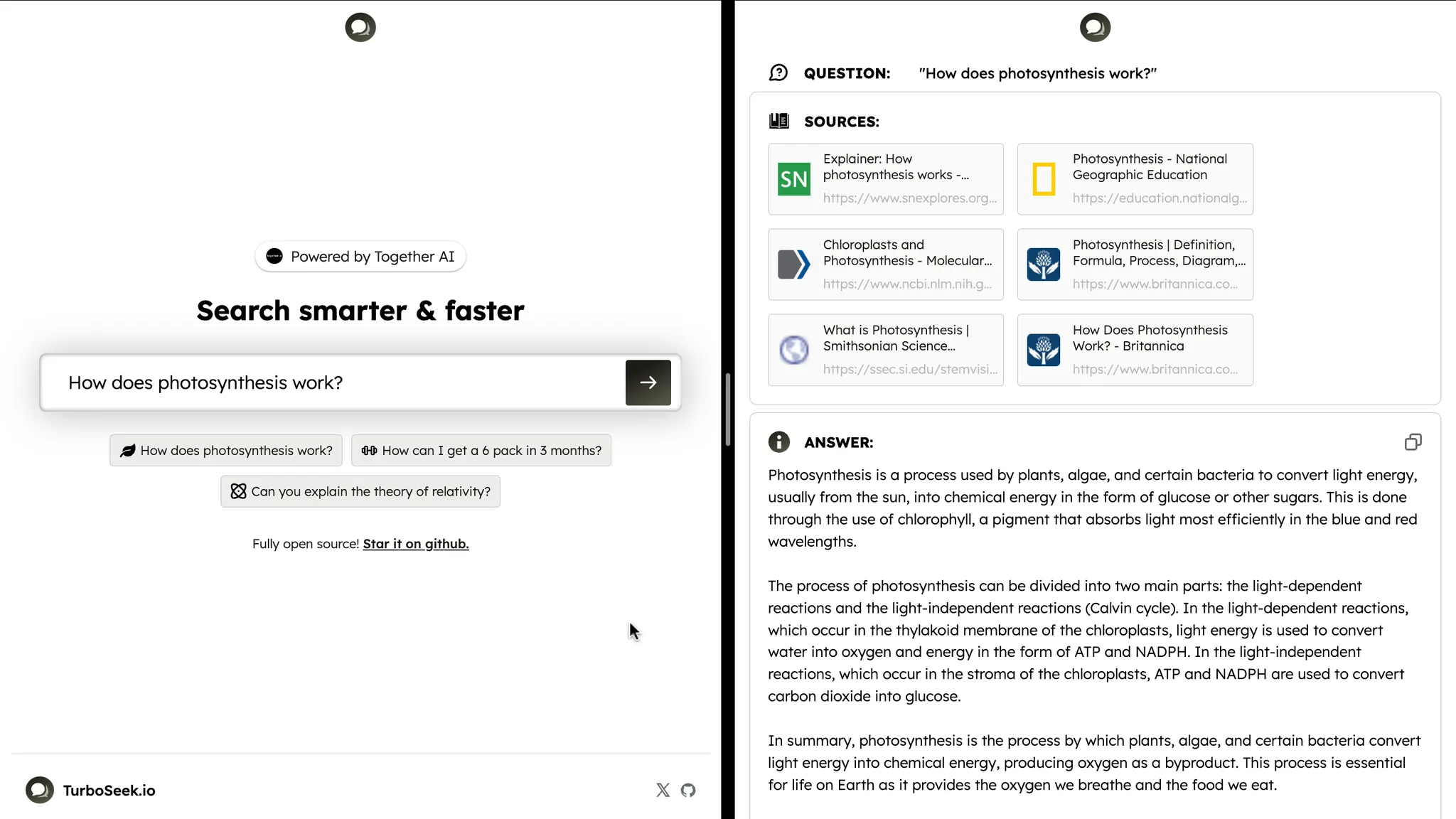
Task: Open the 'Star it on github.' link
Action: (x=416, y=544)
